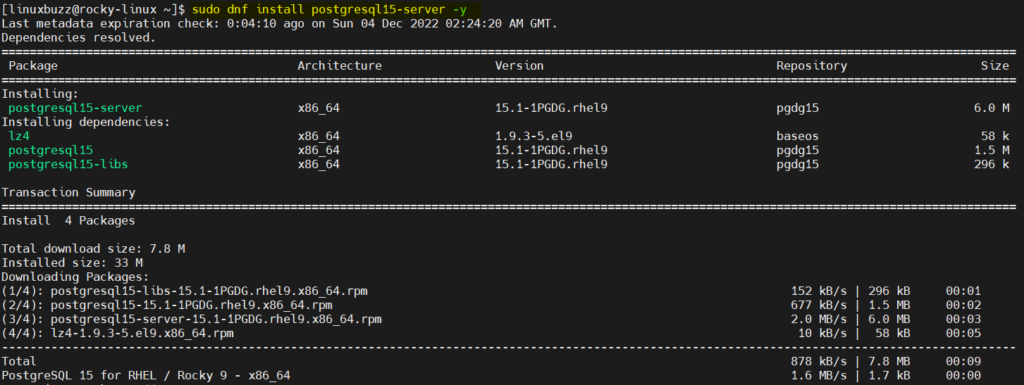This screenshot has height=385, width=1024.
Task: Click the Package column header
Action: pyautogui.click(x=33, y=66)
